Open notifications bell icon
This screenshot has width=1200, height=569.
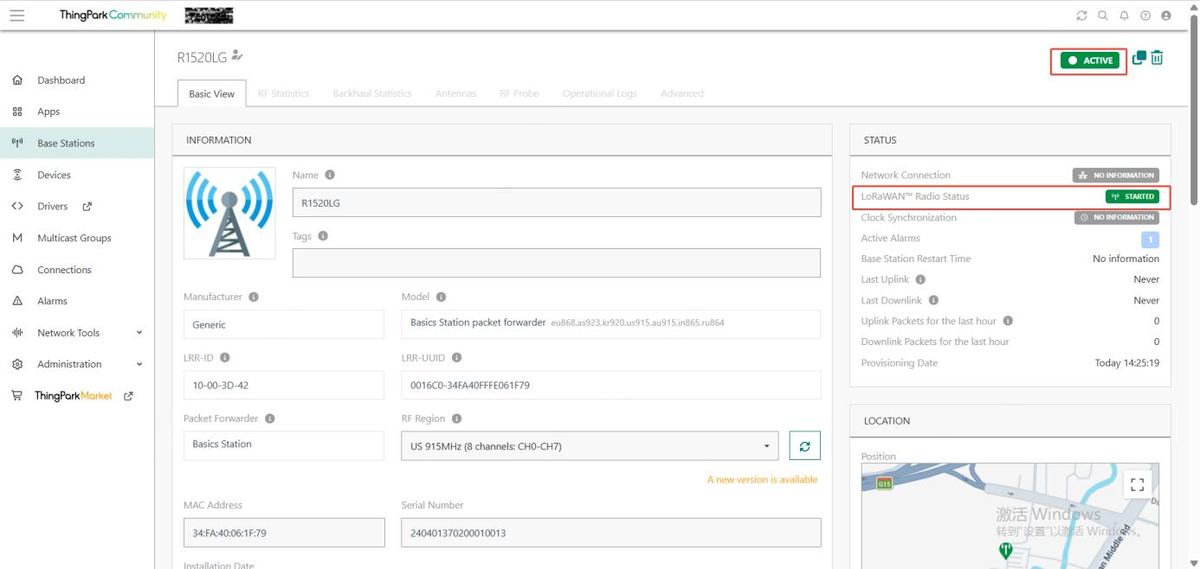(x=1124, y=16)
